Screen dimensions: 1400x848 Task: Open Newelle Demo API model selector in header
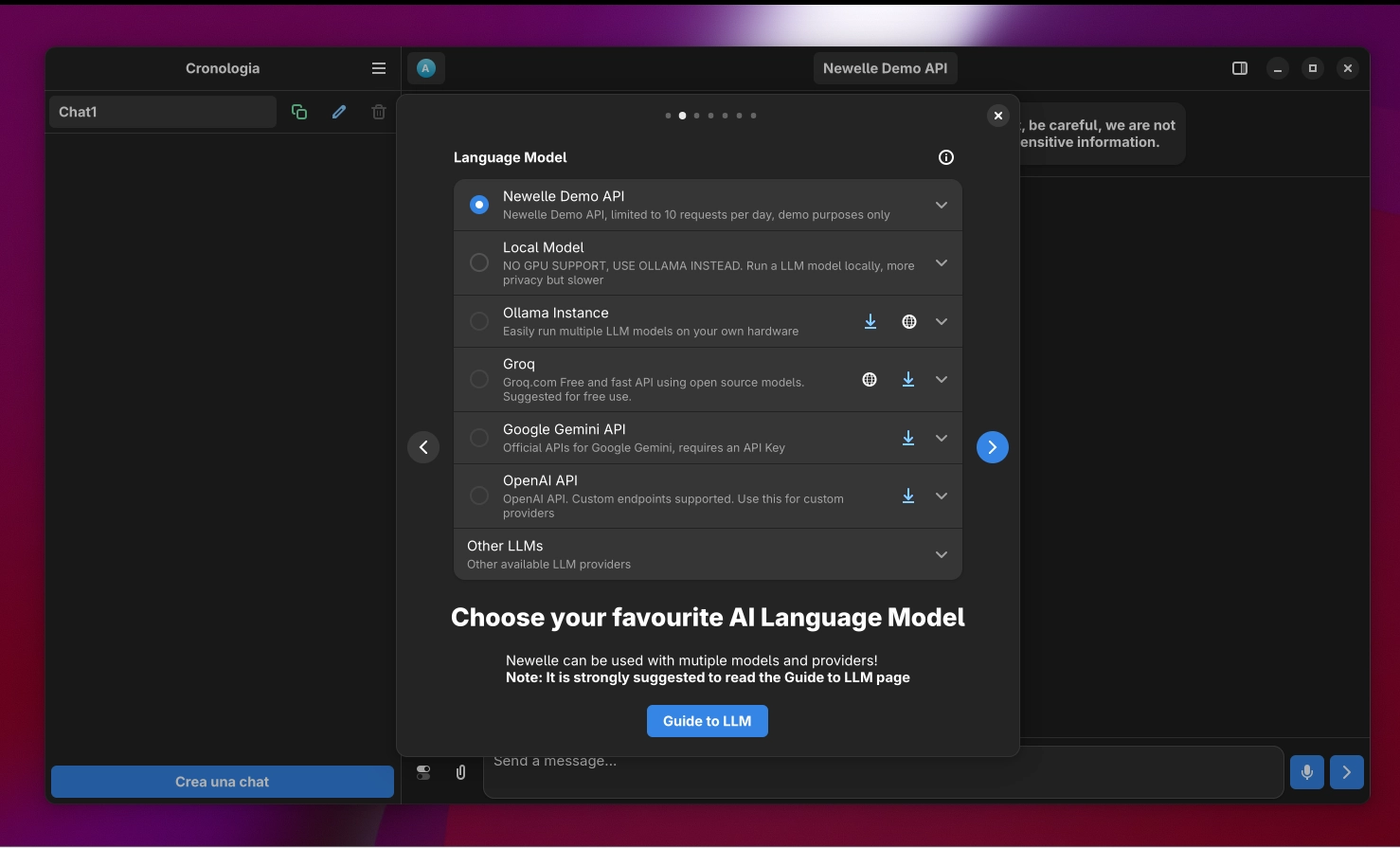(x=885, y=68)
